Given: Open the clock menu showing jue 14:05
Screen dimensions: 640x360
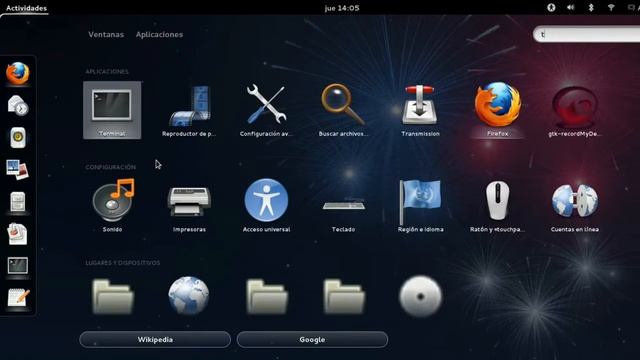Looking at the screenshot, I should coord(342,8).
